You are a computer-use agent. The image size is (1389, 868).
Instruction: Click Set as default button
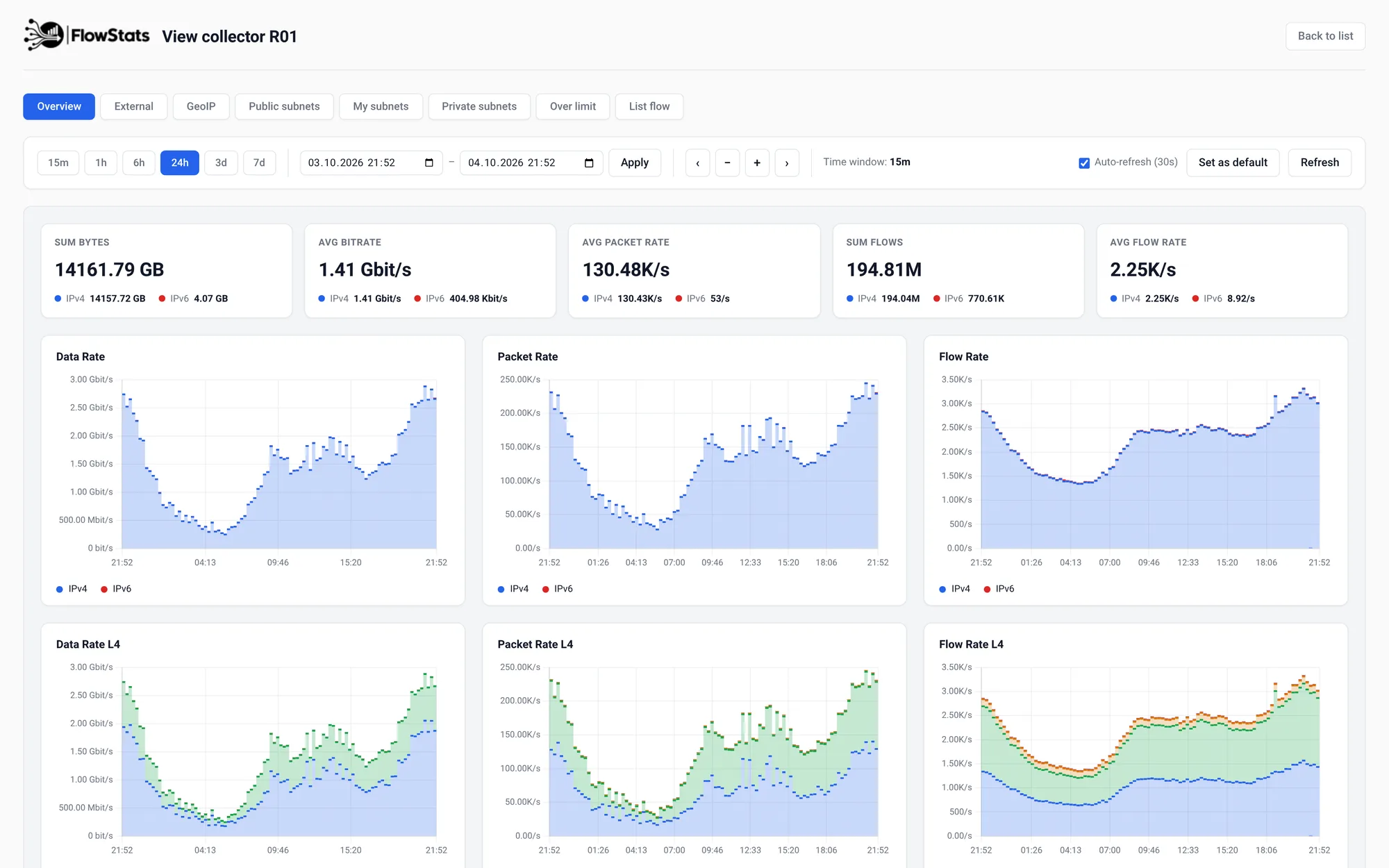[1233, 162]
